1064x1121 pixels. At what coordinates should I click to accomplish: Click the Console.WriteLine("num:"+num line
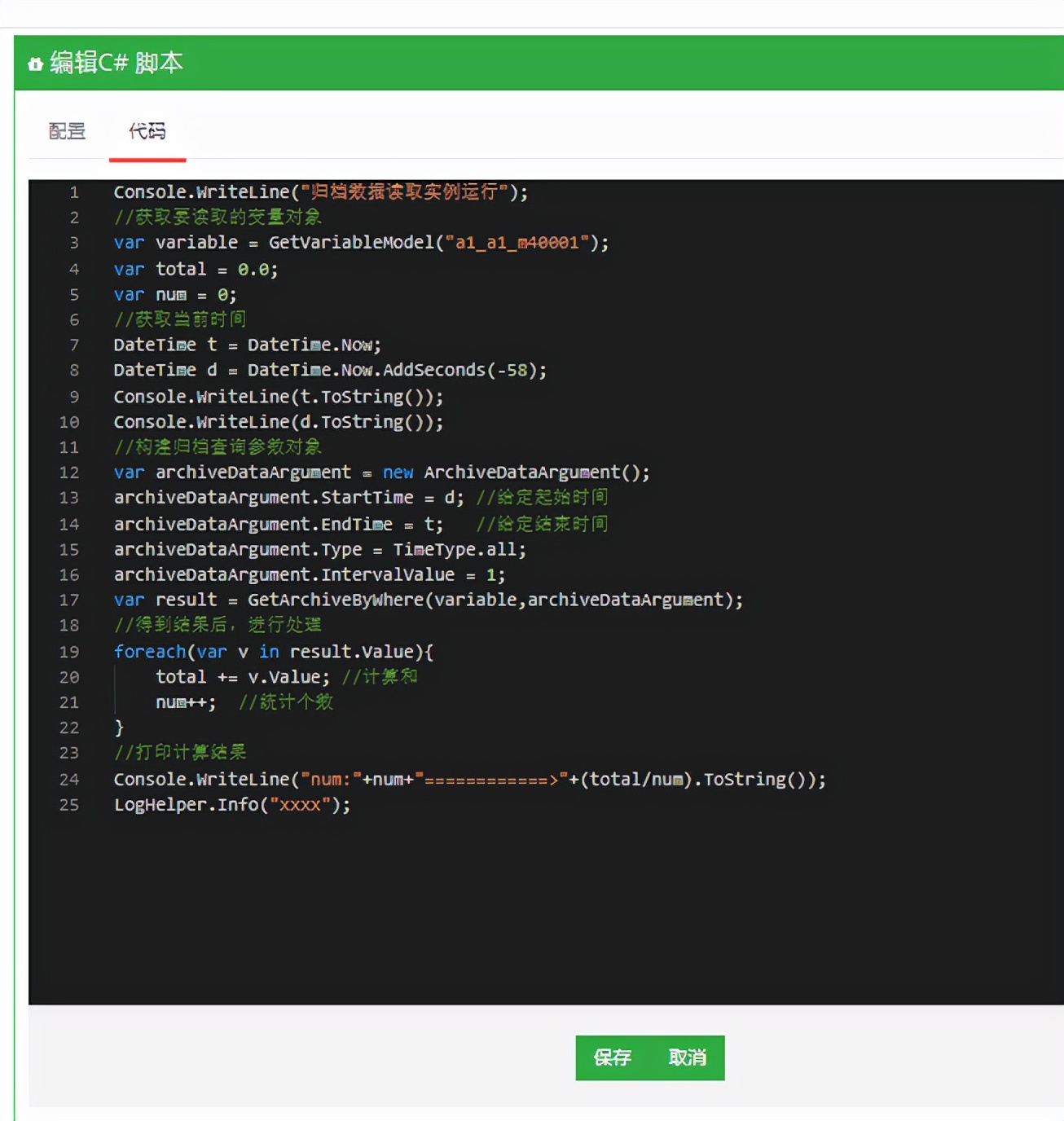470,779
